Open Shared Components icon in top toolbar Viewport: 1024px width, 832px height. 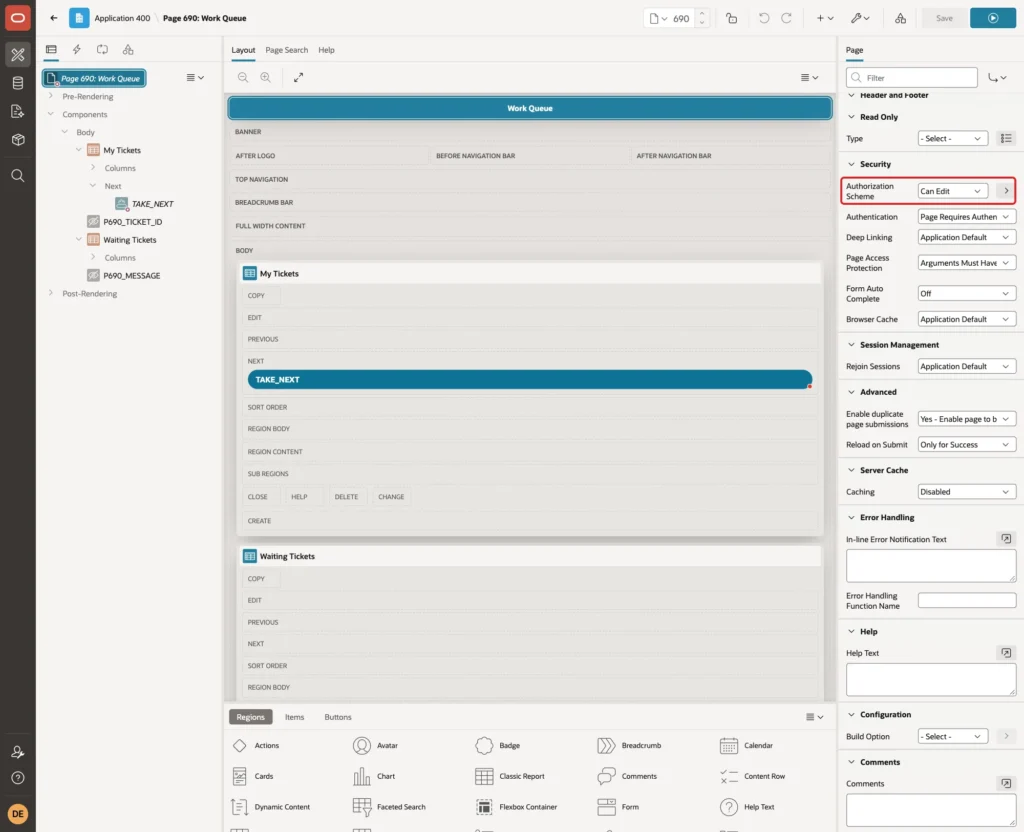(x=901, y=18)
